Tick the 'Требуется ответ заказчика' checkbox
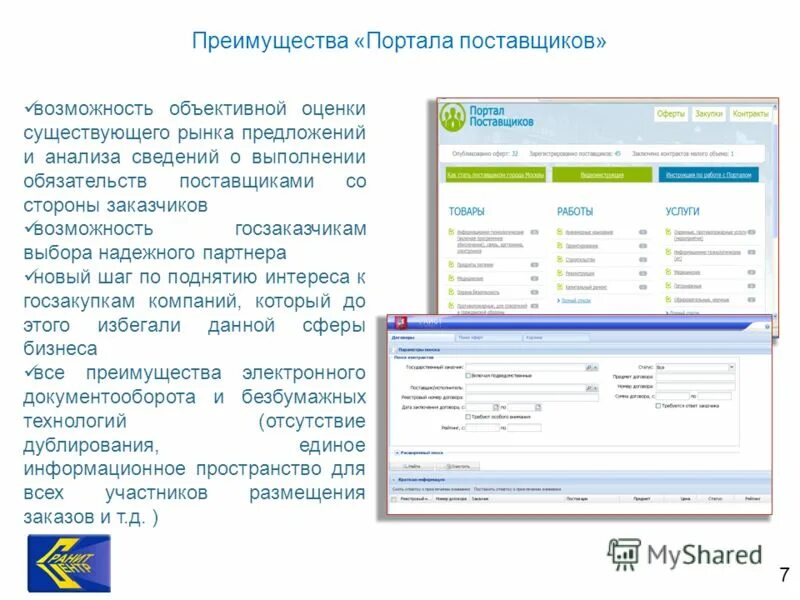Screen dimensions: 800x600 click(x=658, y=406)
